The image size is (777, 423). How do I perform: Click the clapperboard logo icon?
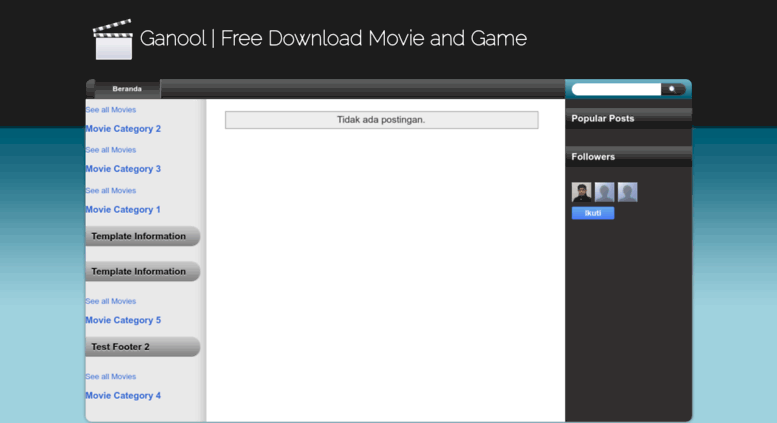[113, 40]
